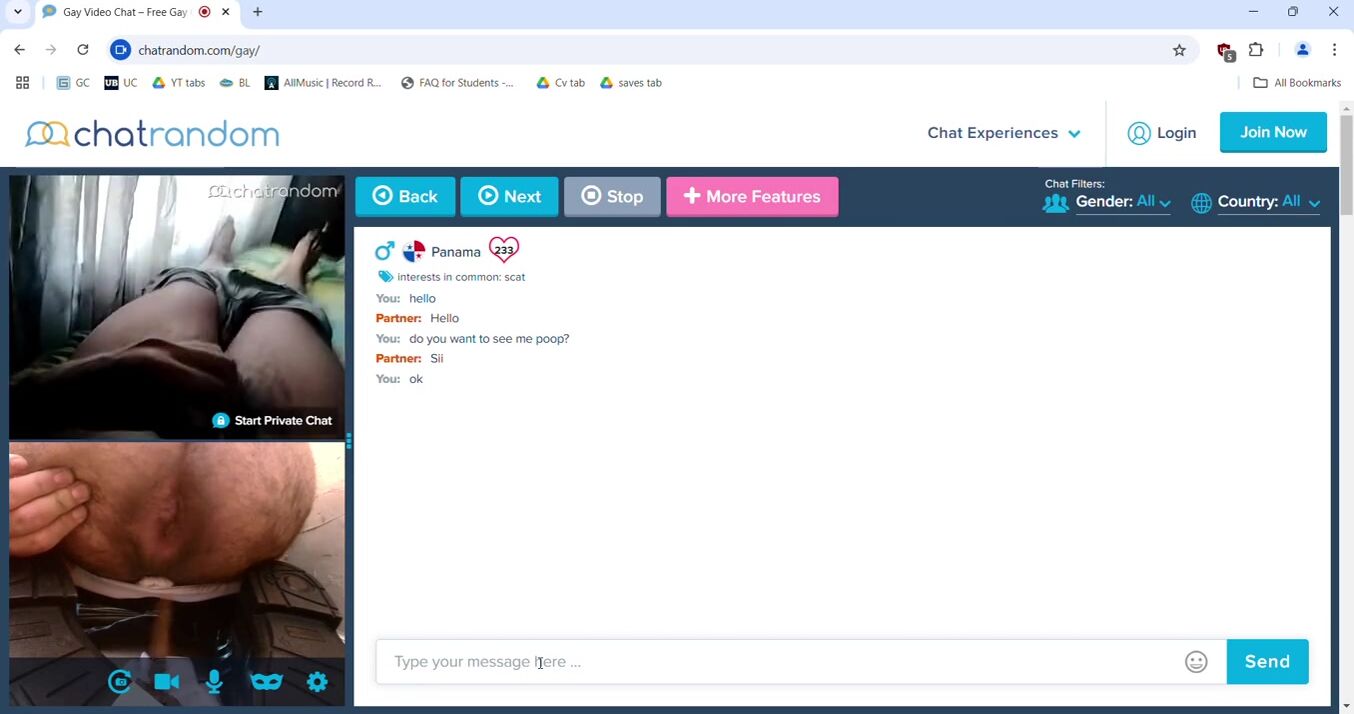Open the emoji picker in message box

coord(1196,662)
